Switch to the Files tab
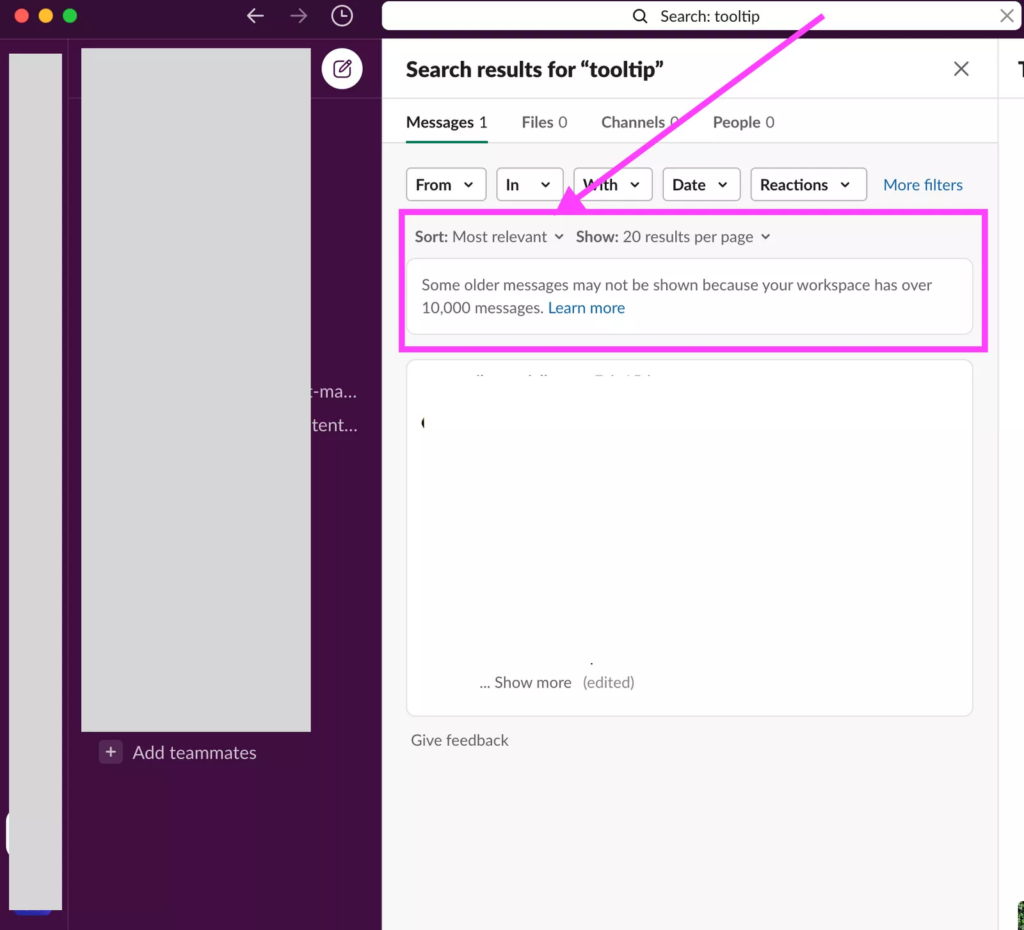 [x=544, y=122]
